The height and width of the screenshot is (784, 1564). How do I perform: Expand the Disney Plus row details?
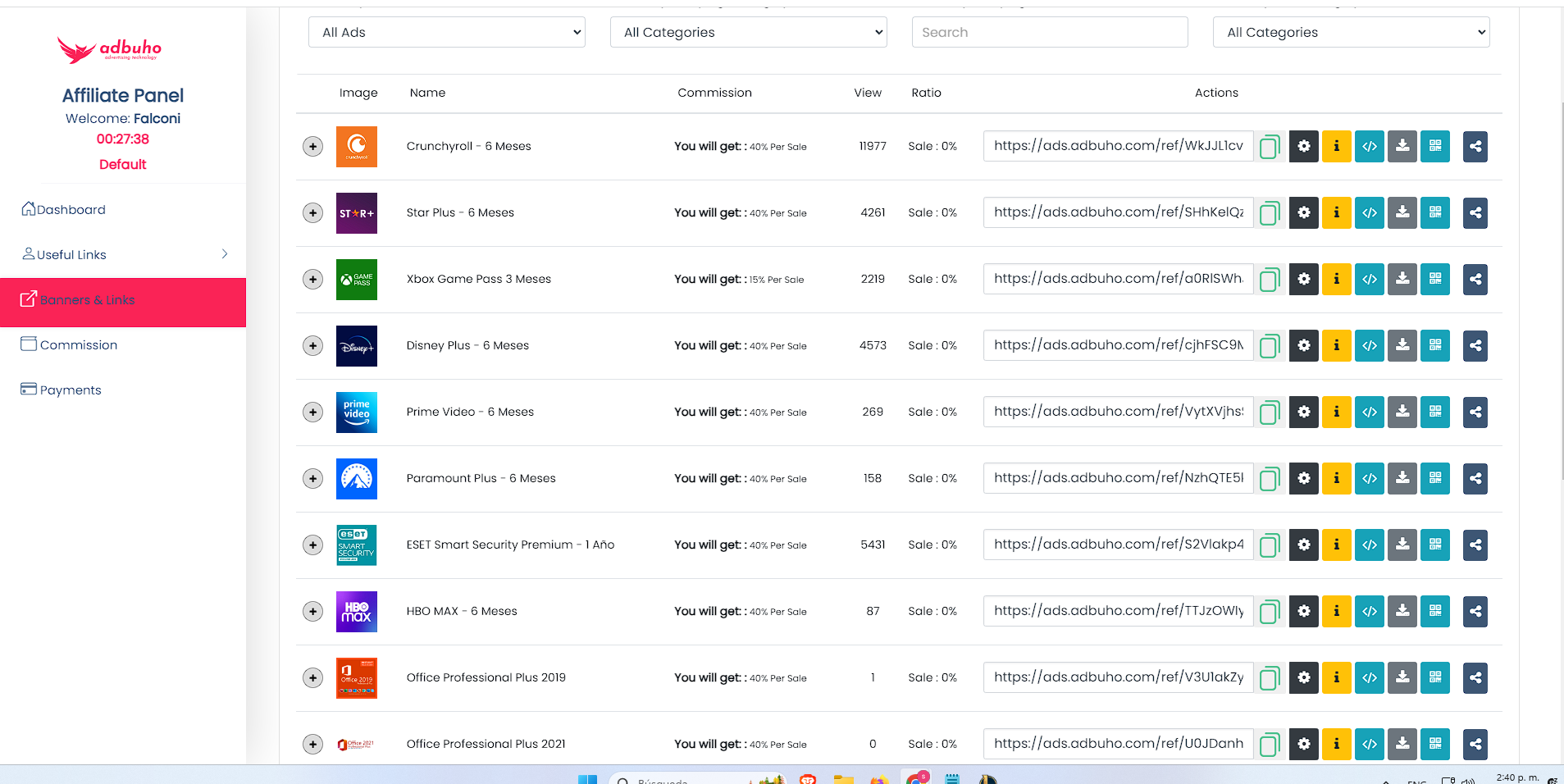point(312,346)
